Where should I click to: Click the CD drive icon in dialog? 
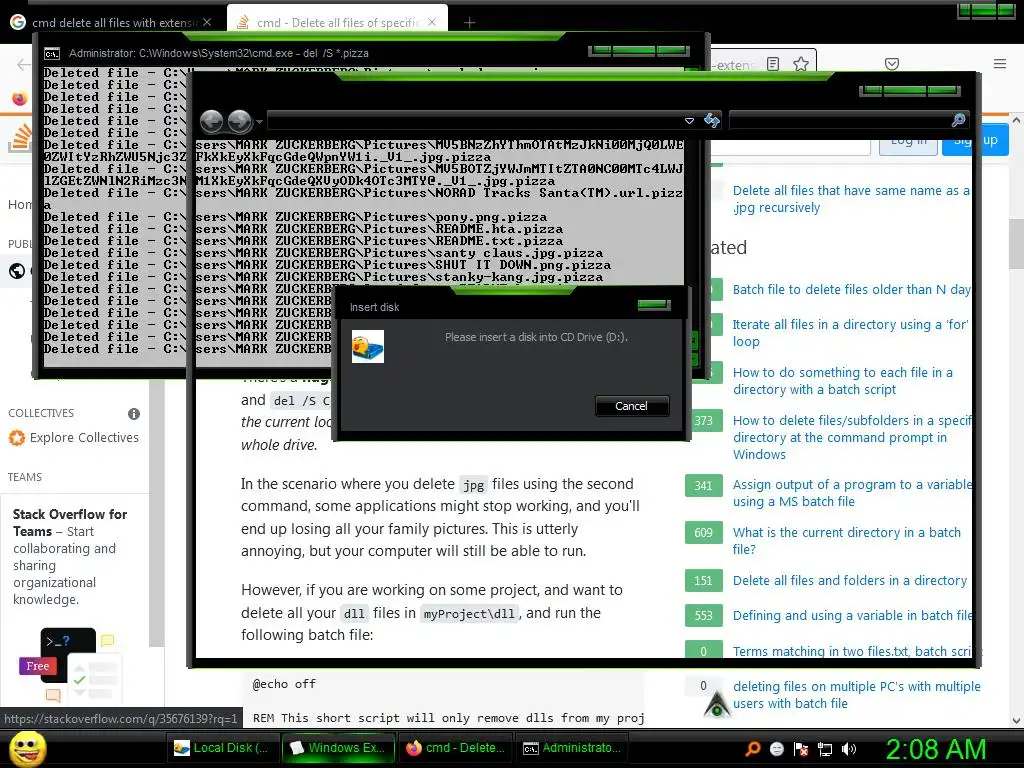(368, 347)
